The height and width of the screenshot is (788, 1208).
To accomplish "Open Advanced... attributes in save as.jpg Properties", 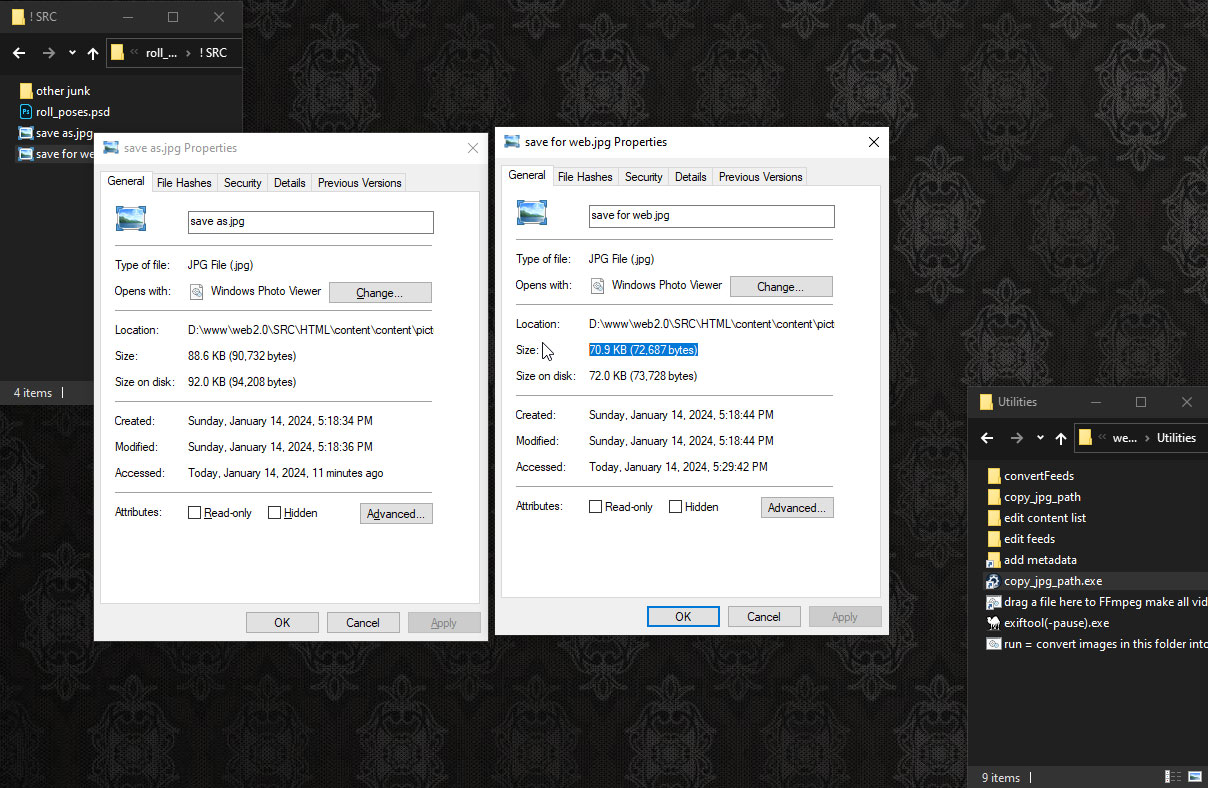I will pyautogui.click(x=396, y=514).
